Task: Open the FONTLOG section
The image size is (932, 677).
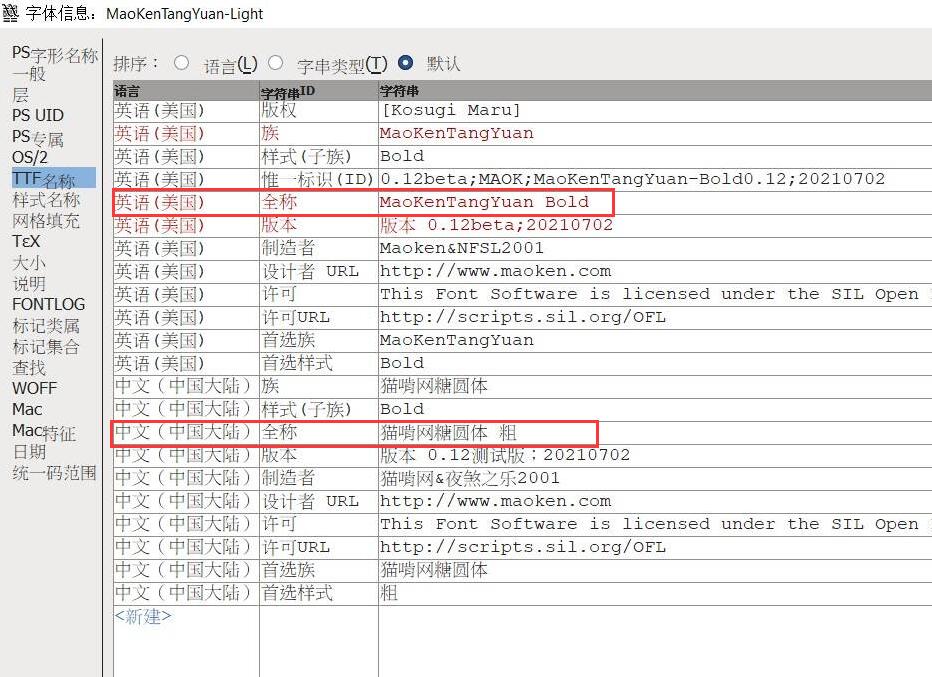Action: coord(49,304)
